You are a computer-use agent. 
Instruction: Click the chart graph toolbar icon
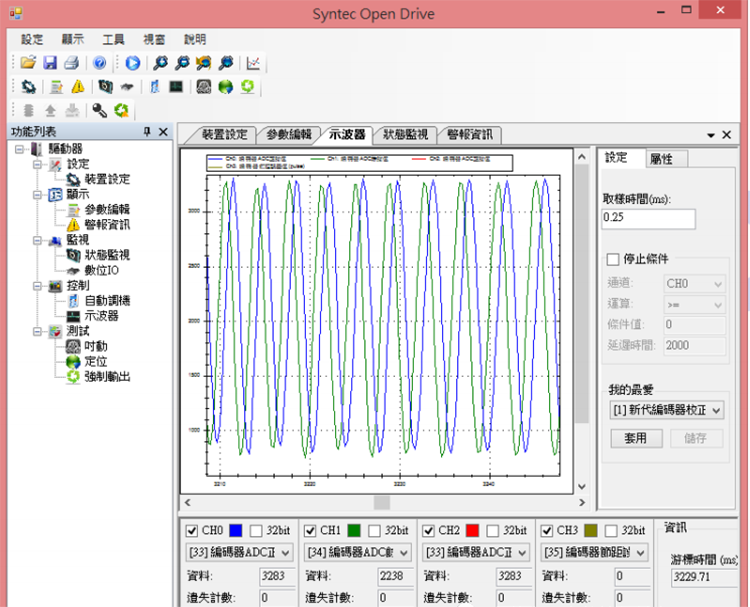(x=253, y=63)
